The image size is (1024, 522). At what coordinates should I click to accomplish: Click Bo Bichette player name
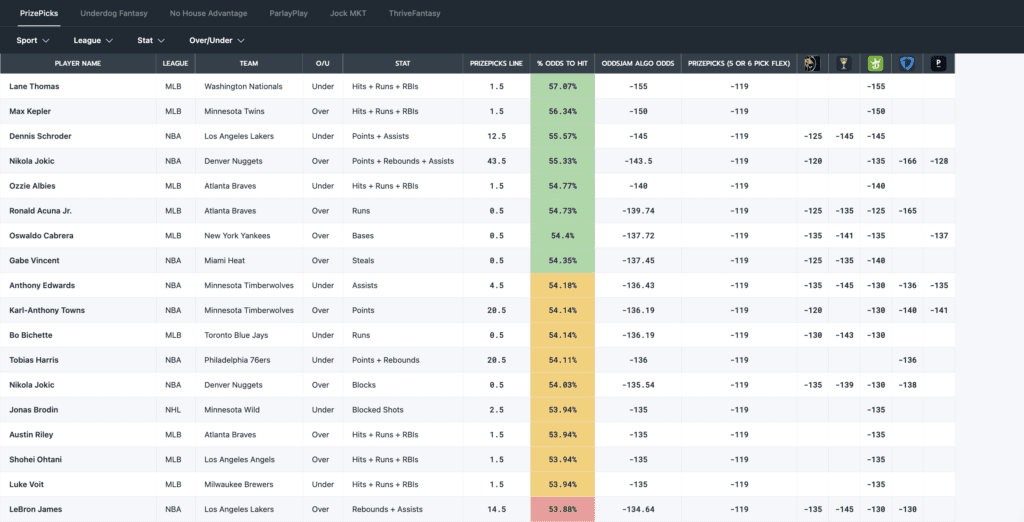31,335
